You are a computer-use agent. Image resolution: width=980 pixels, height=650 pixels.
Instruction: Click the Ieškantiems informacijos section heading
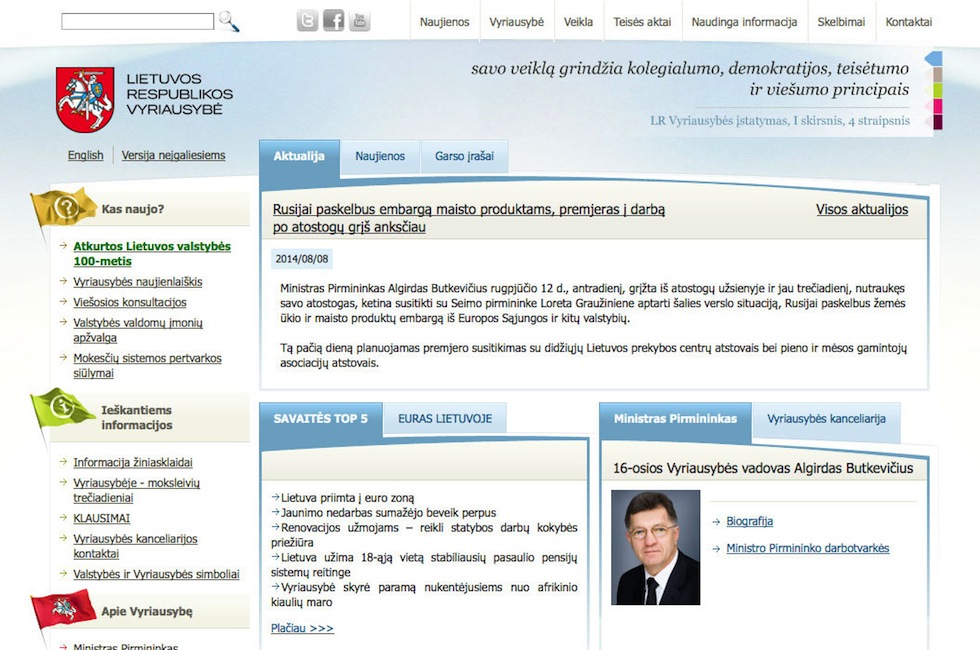click(137, 418)
